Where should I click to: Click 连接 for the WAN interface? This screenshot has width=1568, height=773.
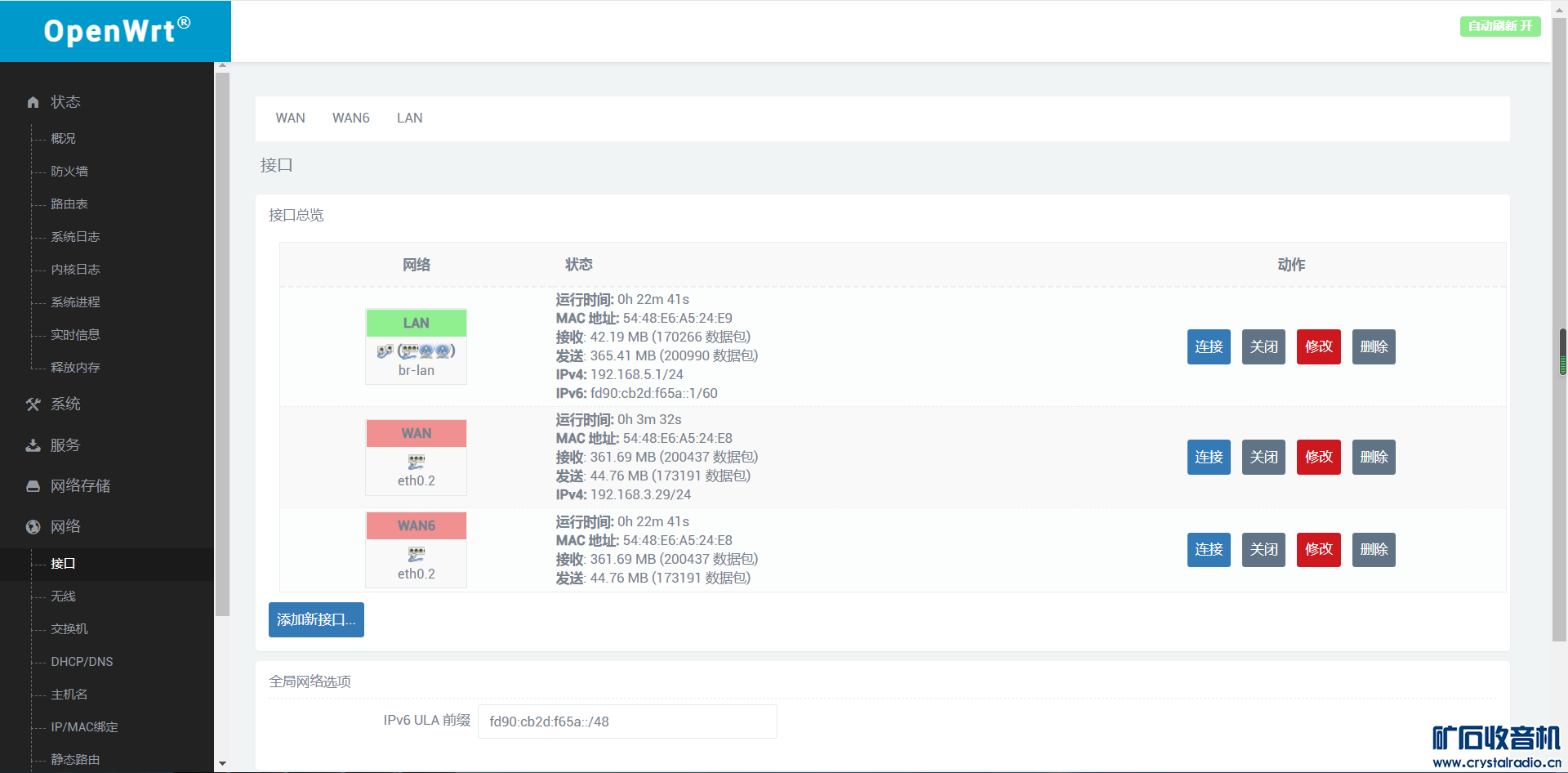tap(1209, 457)
